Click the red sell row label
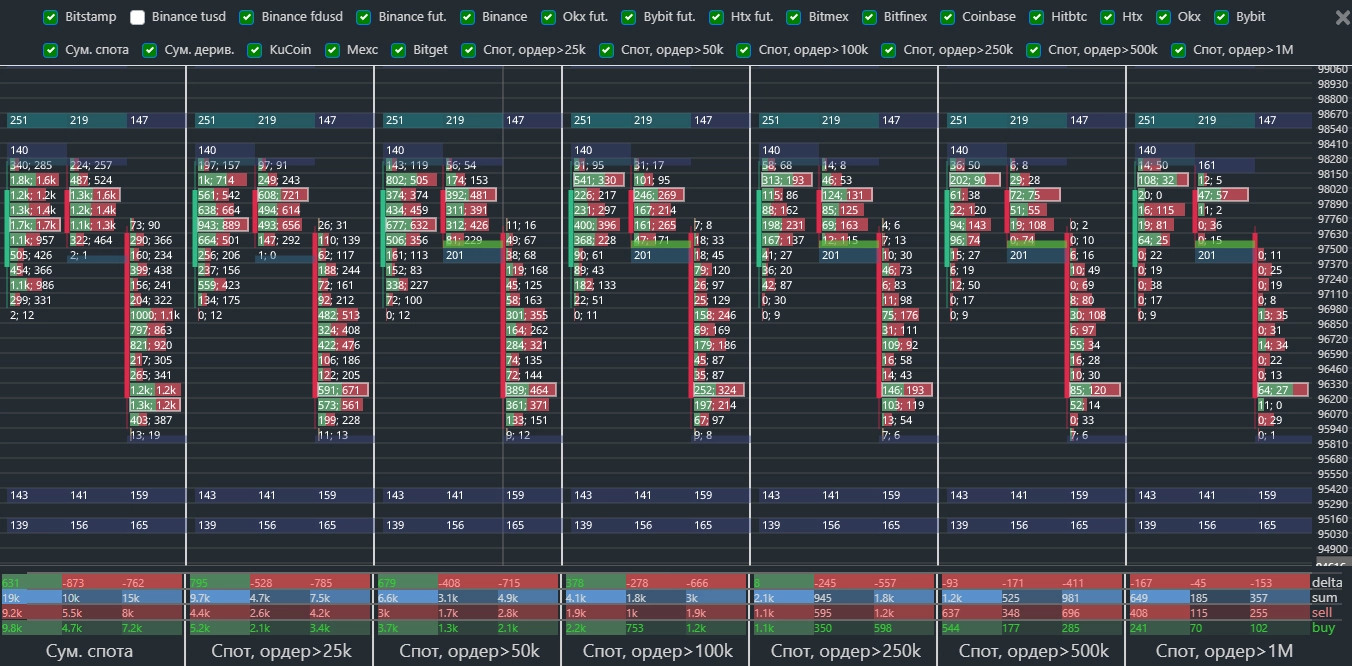The width and height of the screenshot is (1352, 666). point(1322,612)
